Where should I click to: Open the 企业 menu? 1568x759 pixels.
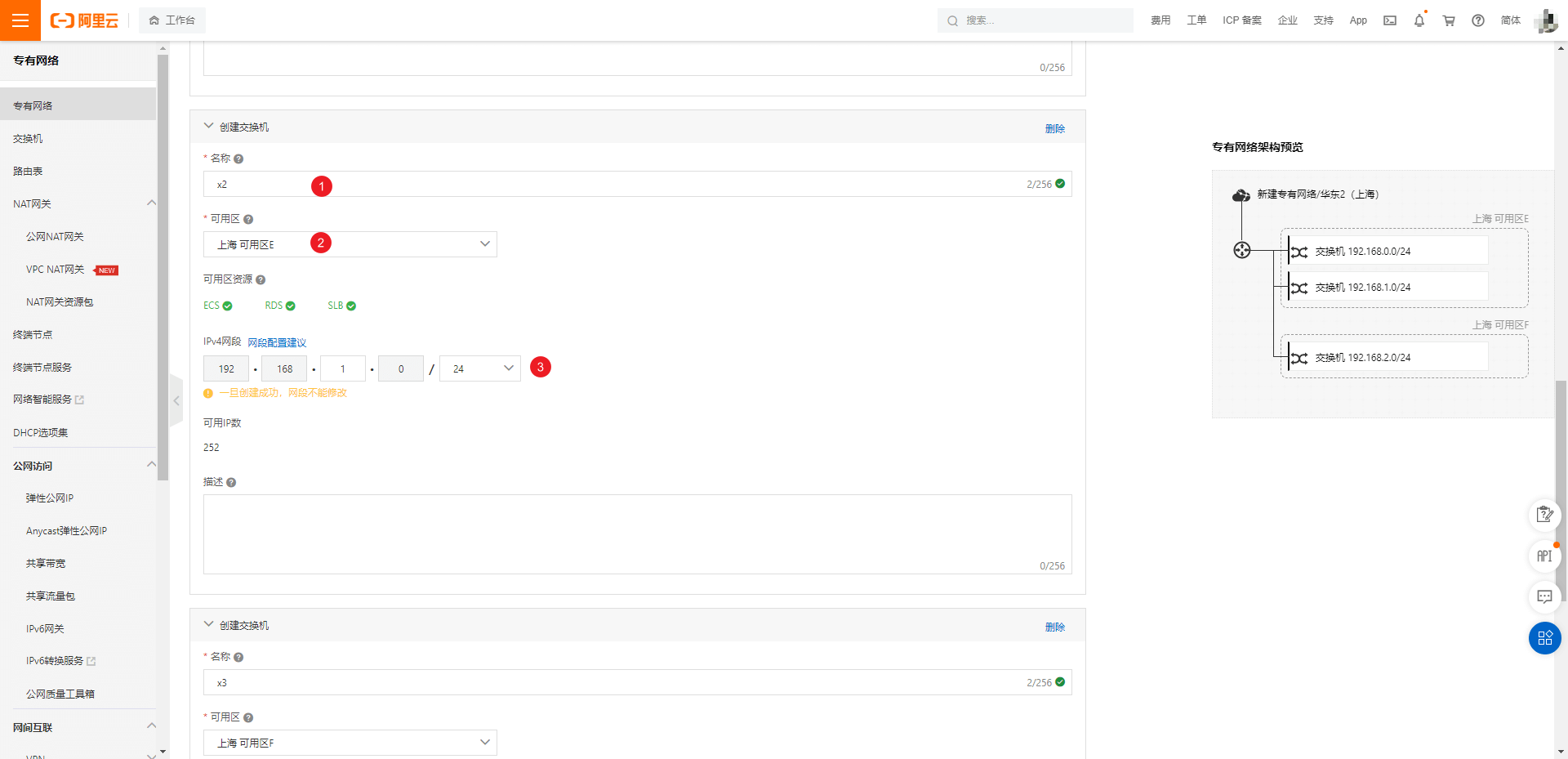point(1288,20)
